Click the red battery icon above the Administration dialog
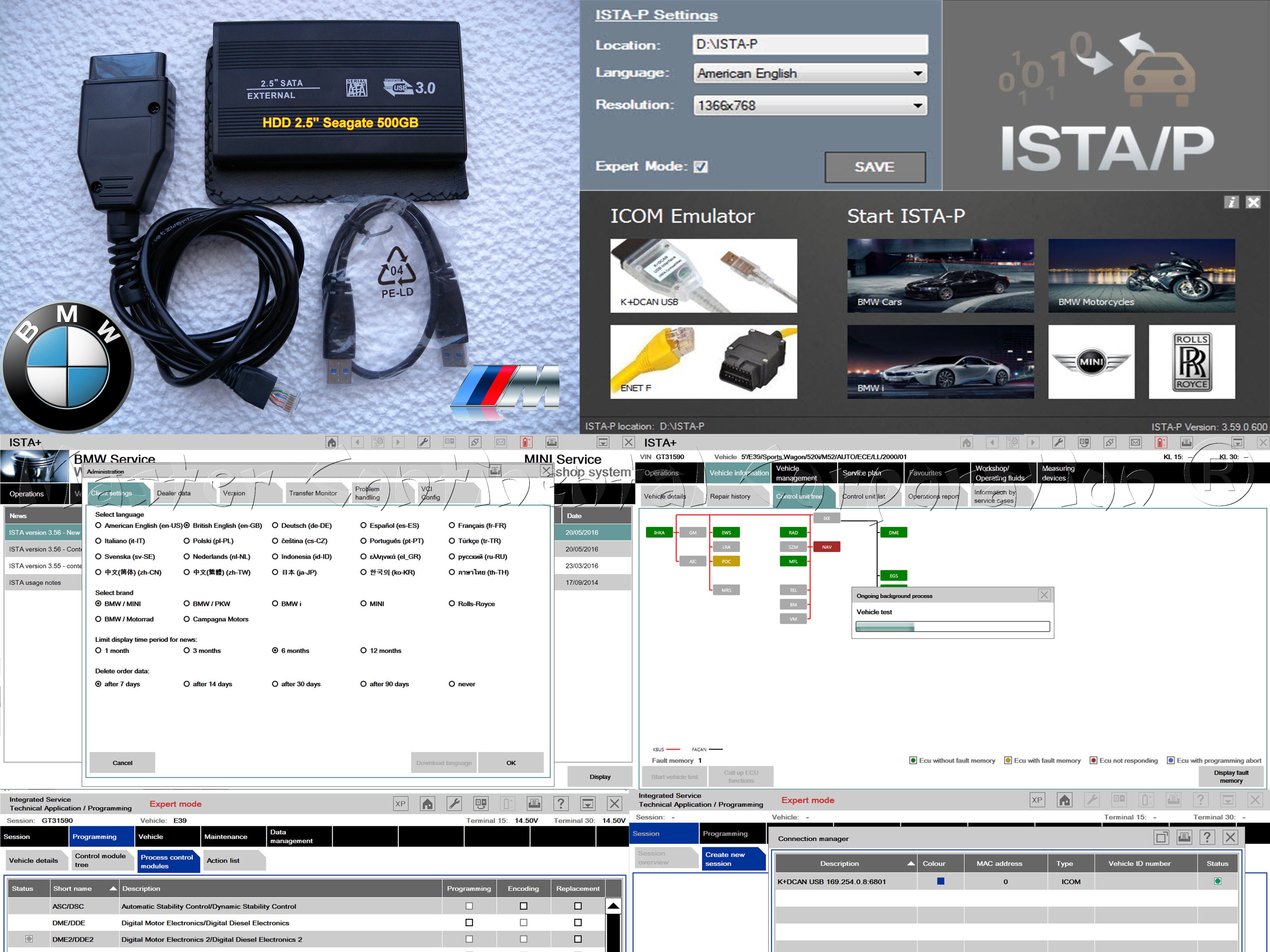This screenshot has width=1270, height=952. pyautogui.click(x=526, y=442)
